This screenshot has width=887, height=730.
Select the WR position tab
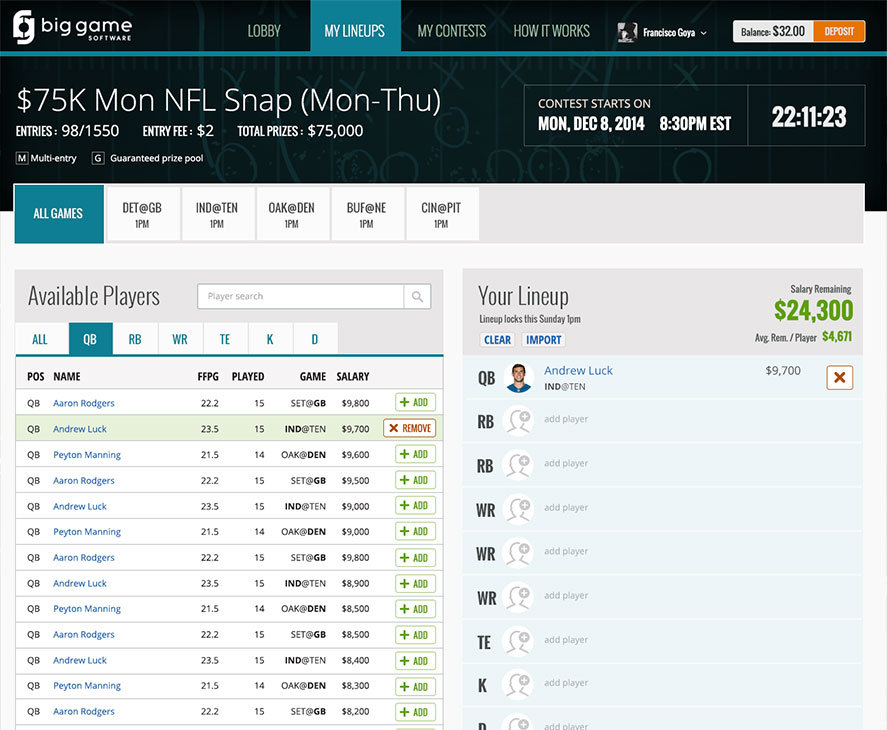pos(180,339)
